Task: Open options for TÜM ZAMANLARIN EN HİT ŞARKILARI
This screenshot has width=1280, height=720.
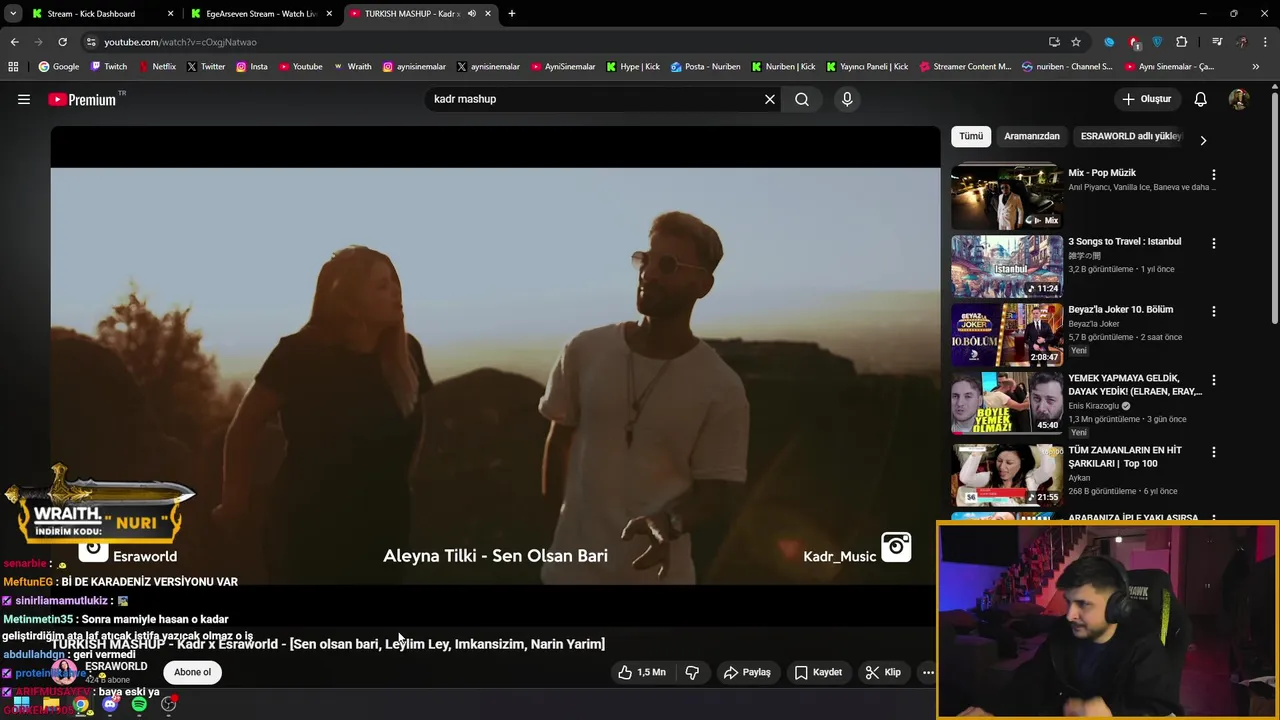Action: pyautogui.click(x=1214, y=452)
